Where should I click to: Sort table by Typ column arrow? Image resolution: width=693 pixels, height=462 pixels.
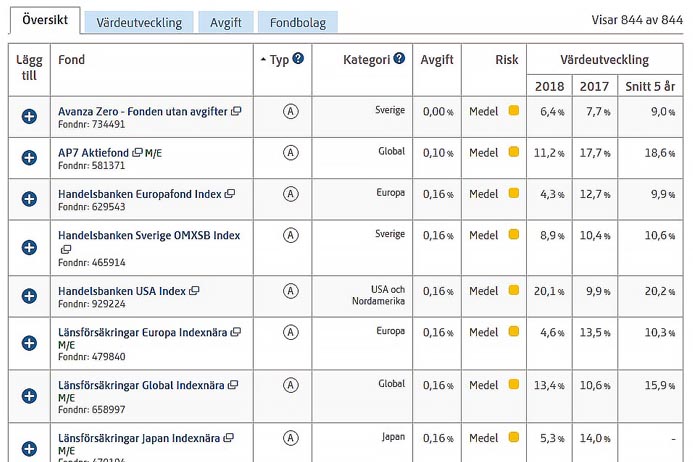pyautogui.click(x=263, y=59)
